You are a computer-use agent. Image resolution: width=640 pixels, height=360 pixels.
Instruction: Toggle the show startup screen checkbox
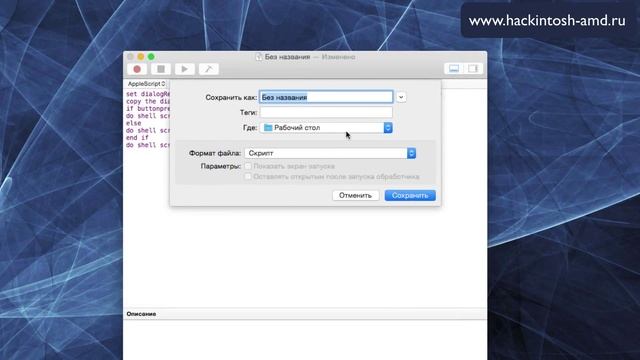tap(247, 166)
